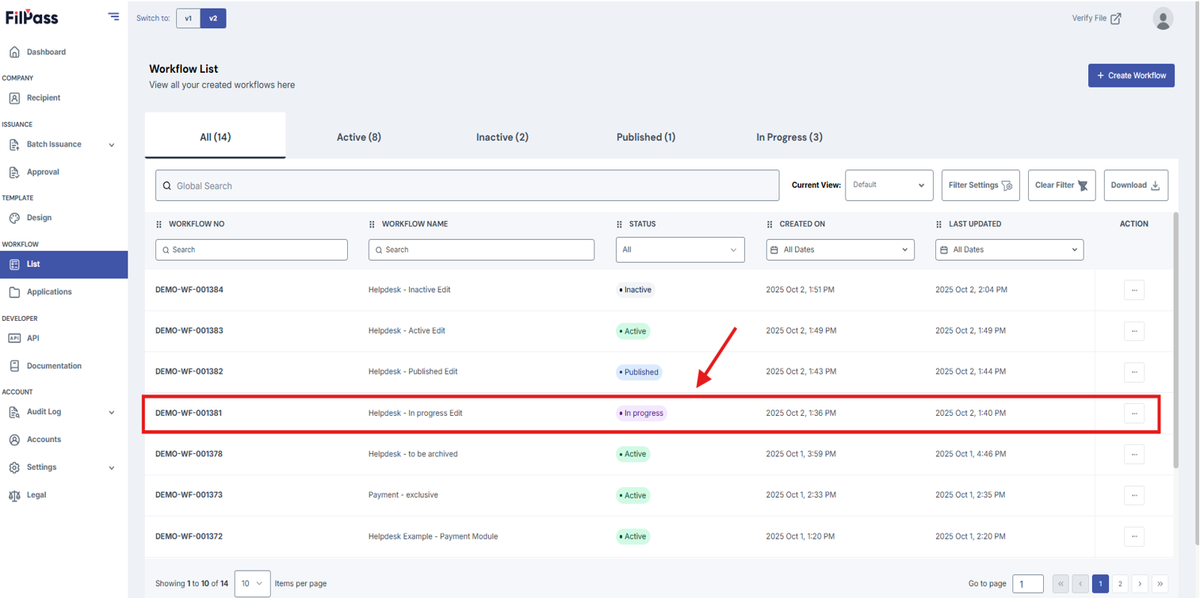Select the All (14) tab
The image size is (1200, 598).
(x=215, y=137)
